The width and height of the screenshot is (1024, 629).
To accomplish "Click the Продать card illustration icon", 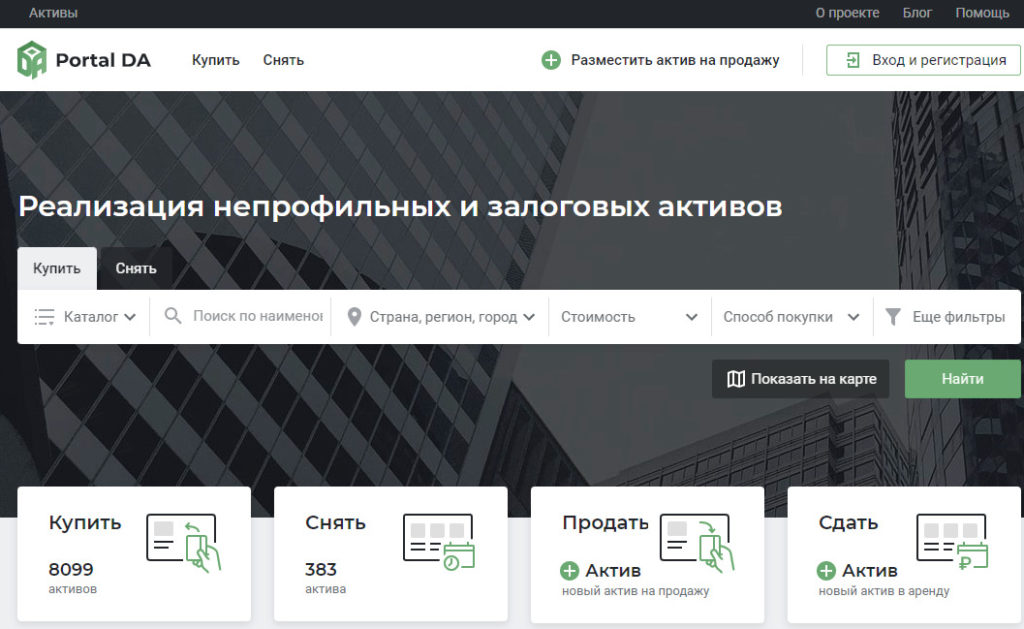I will tap(697, 543).
